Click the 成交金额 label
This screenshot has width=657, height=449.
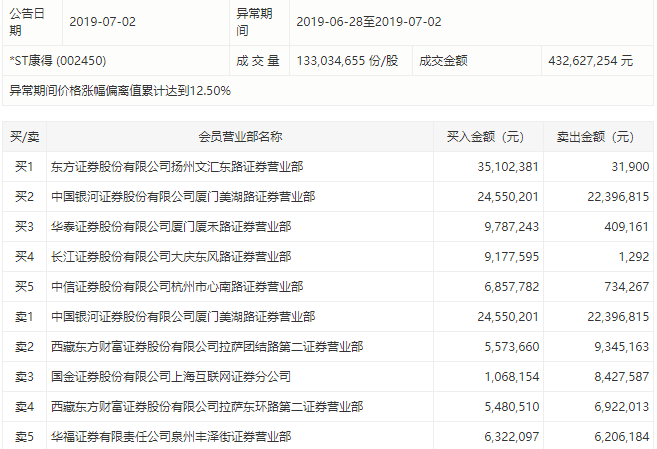[x=443, y=61]
